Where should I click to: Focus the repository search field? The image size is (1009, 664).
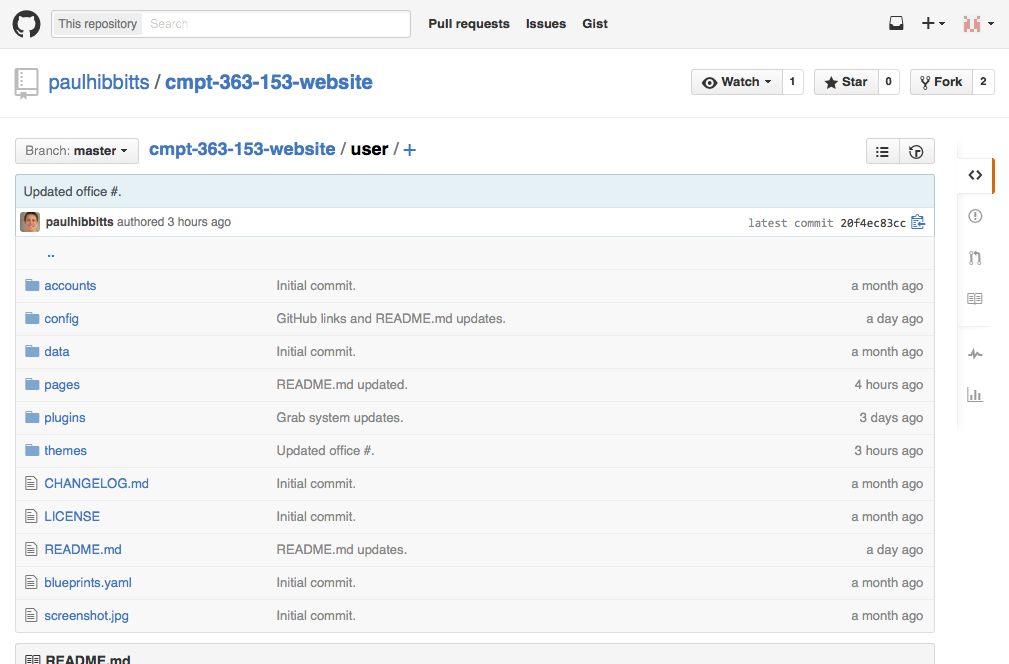click(x=276, y=24)
